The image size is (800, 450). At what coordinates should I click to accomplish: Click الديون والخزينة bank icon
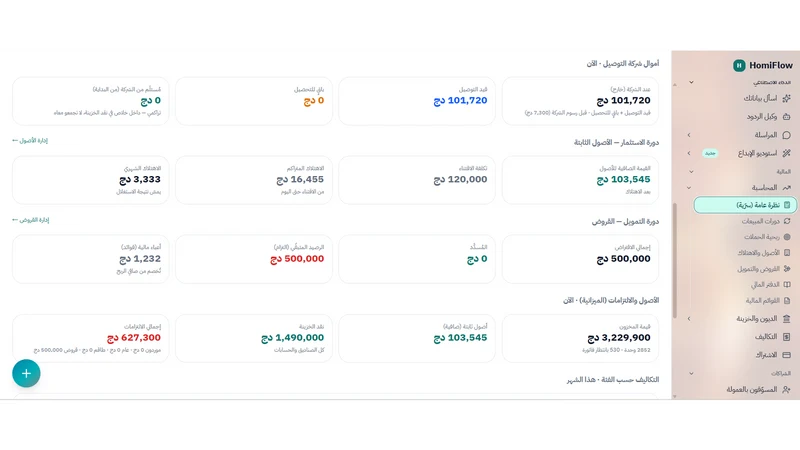click(787, 319)
